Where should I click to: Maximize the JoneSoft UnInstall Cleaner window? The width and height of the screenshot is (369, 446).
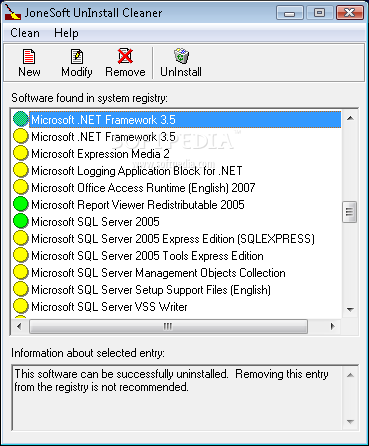tap(319, 13)
